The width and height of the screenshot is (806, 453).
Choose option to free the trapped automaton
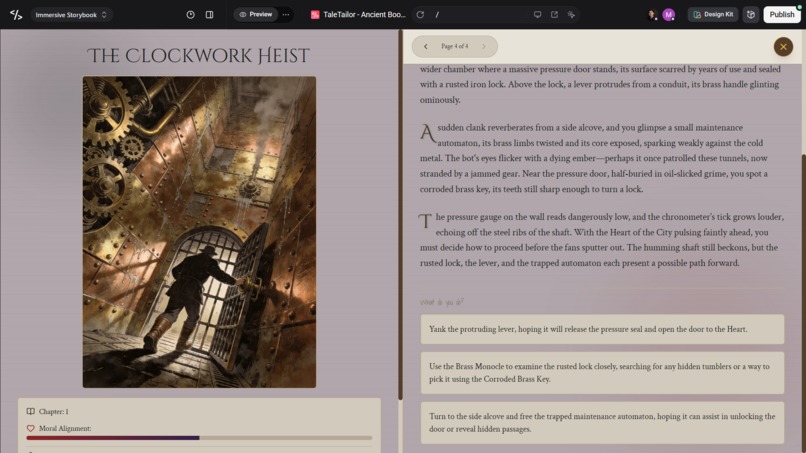pyautogui.click(x=602, y=423)
